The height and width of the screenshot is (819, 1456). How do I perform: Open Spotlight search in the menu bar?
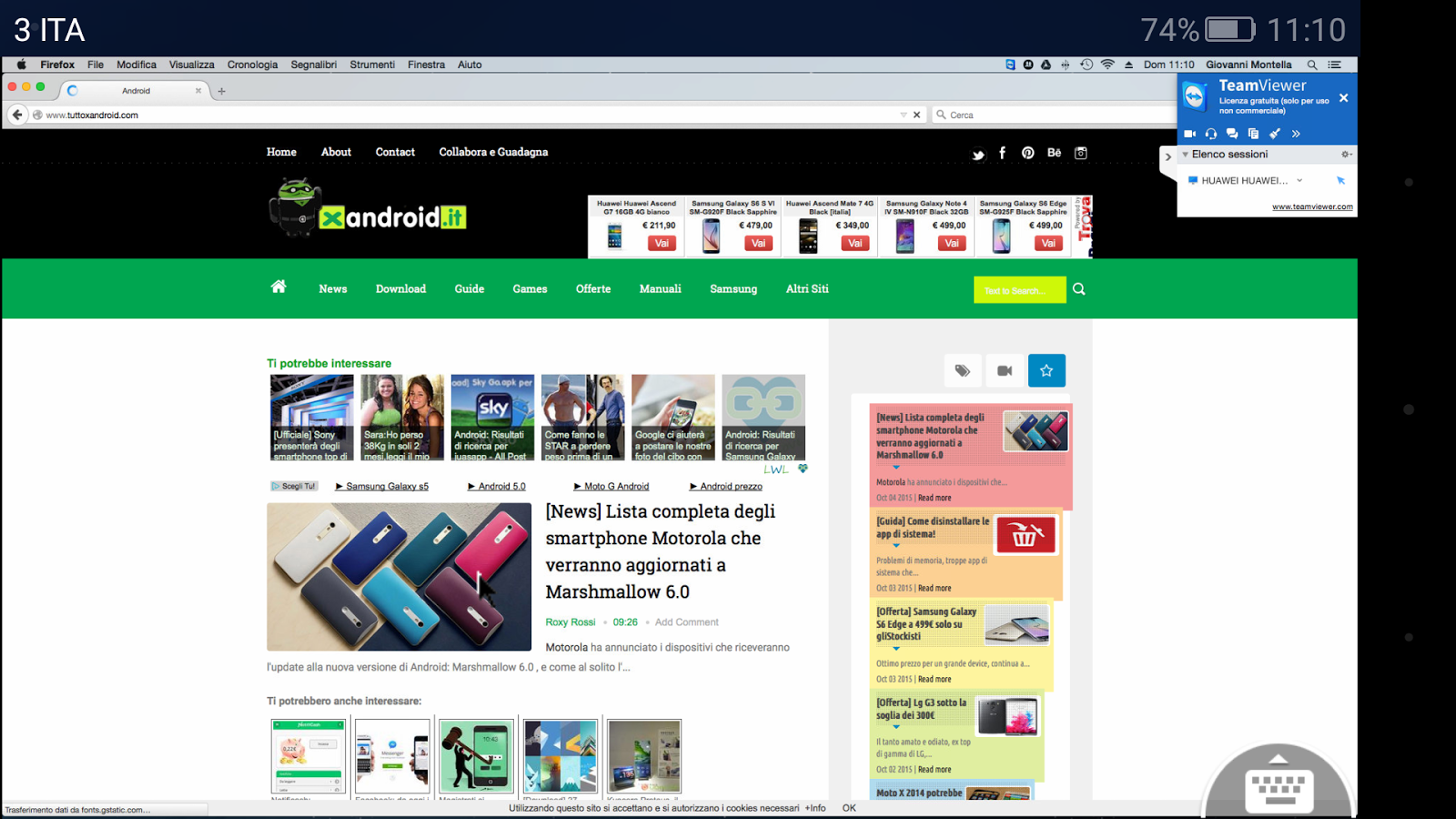point(1312,65)
